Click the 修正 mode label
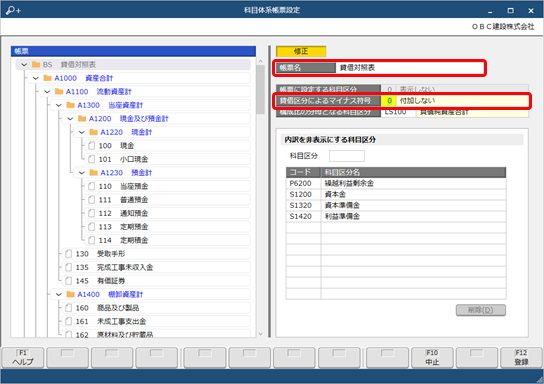544x384 pixels. [301, 51]
